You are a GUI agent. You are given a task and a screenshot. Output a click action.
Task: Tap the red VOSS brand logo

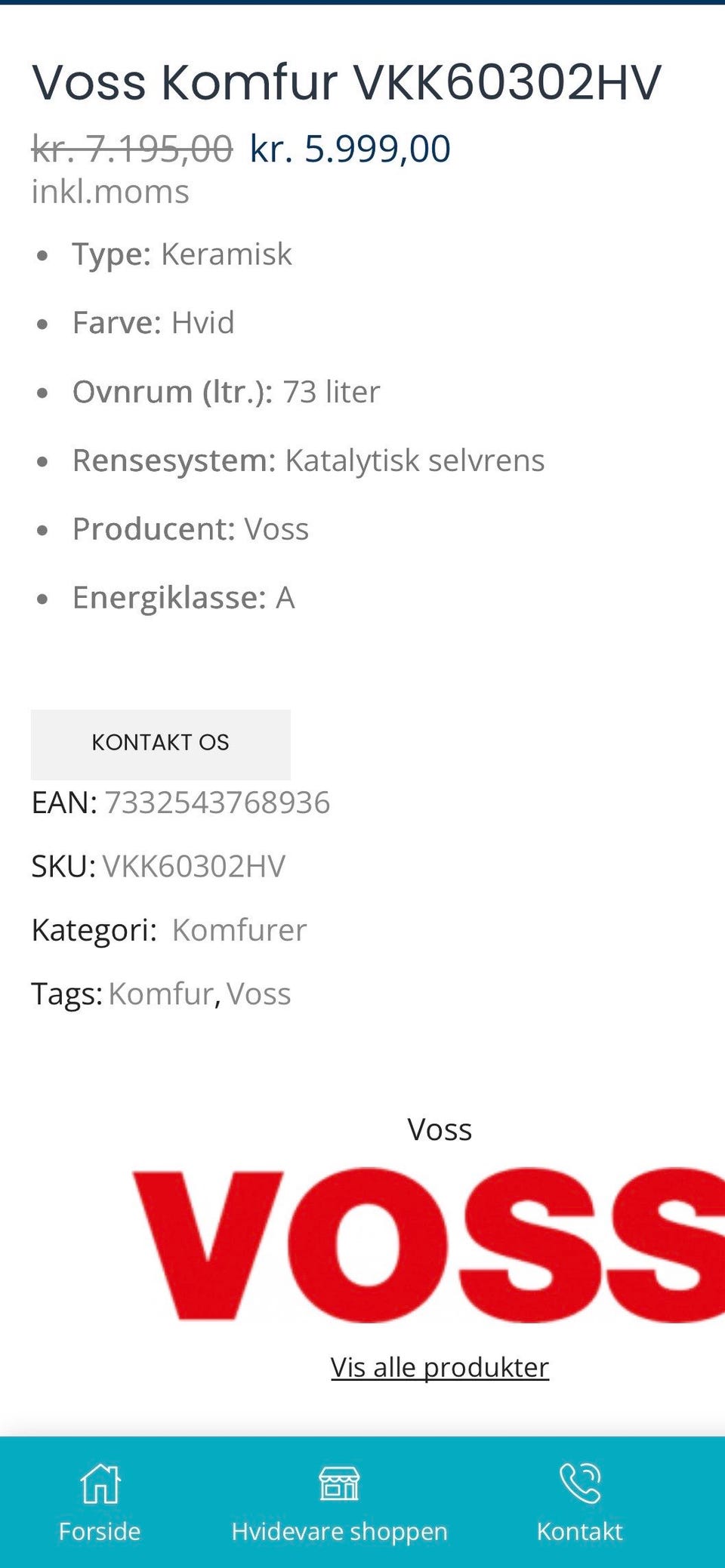[428, 1244]
